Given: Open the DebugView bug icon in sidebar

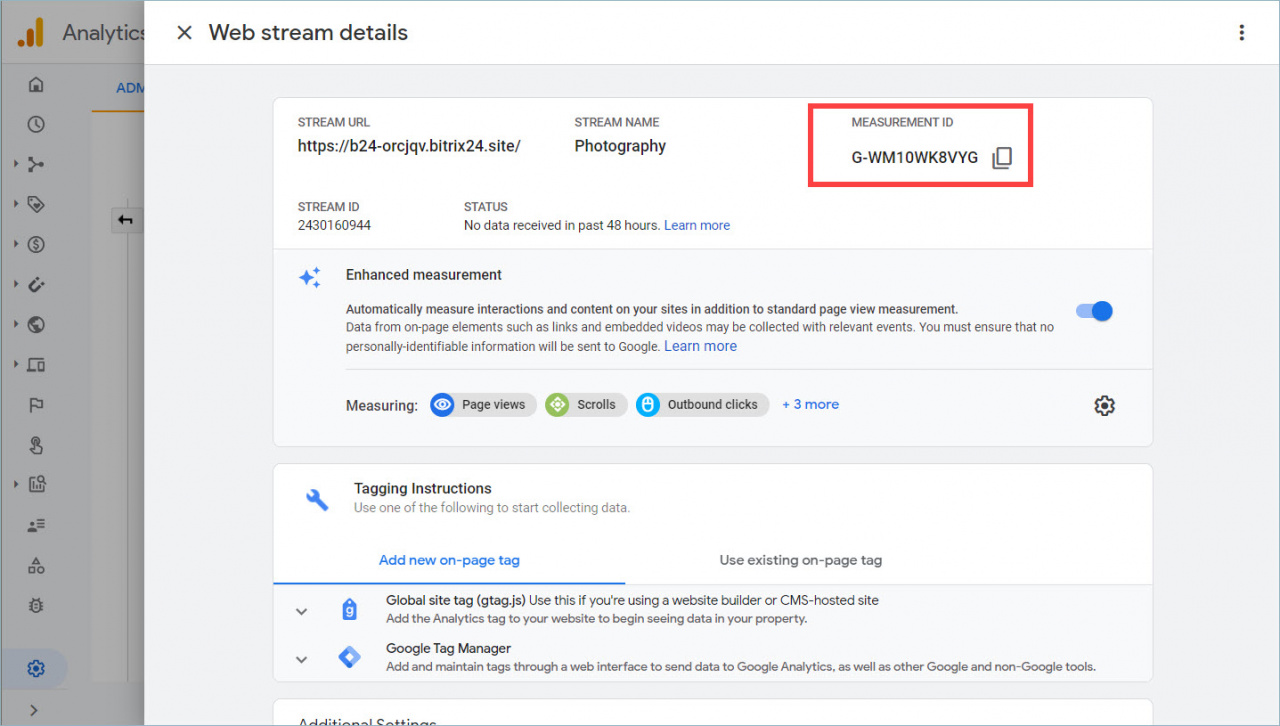Looking at the screenshot, I should click(x=36, y=606).
